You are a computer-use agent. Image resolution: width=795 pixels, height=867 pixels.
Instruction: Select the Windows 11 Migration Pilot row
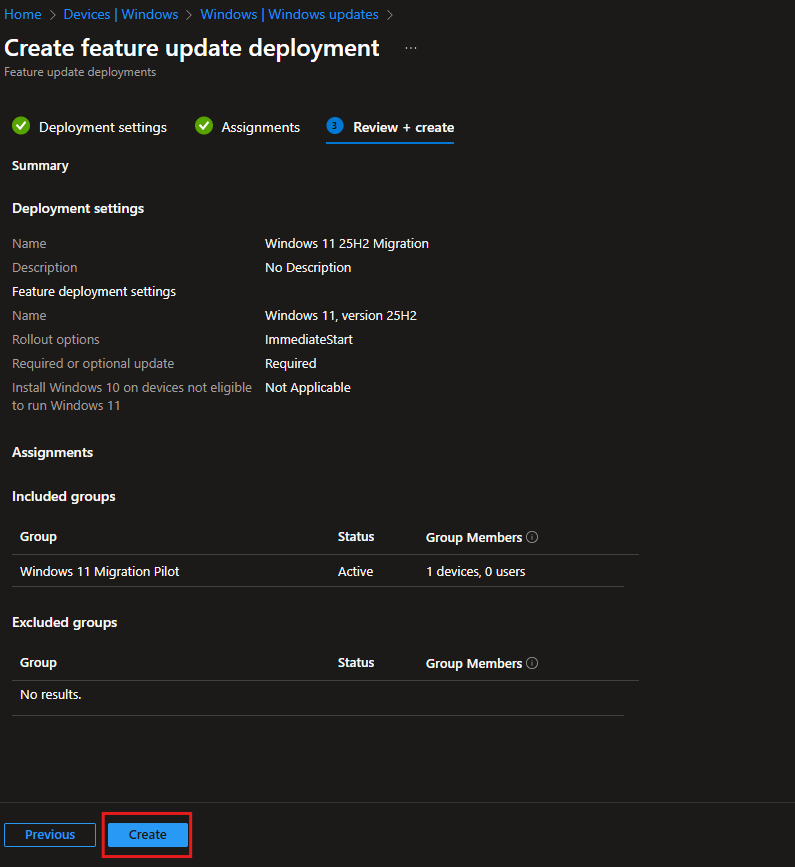click(100, 571)
